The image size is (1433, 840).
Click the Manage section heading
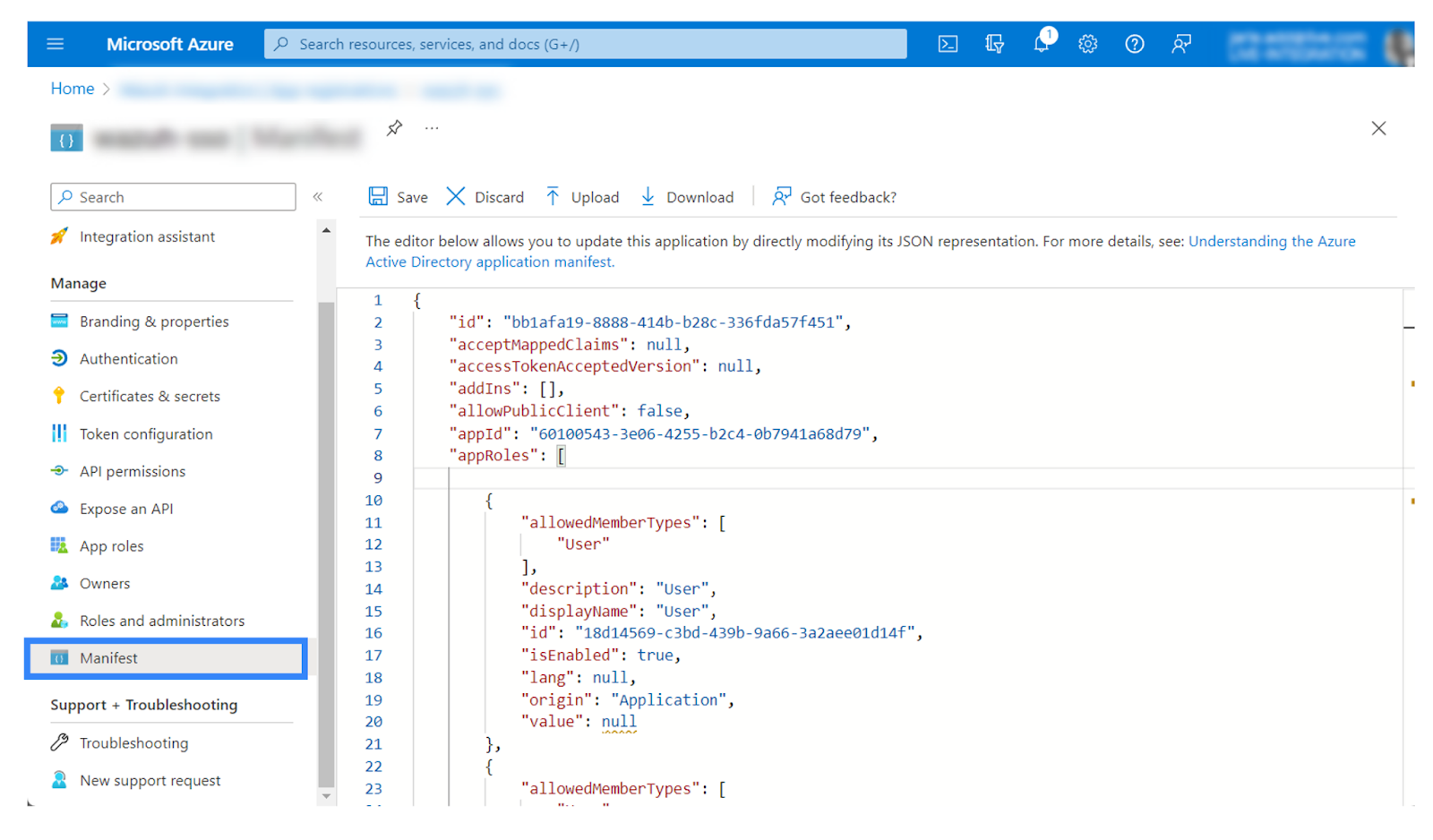coord(79,283)
